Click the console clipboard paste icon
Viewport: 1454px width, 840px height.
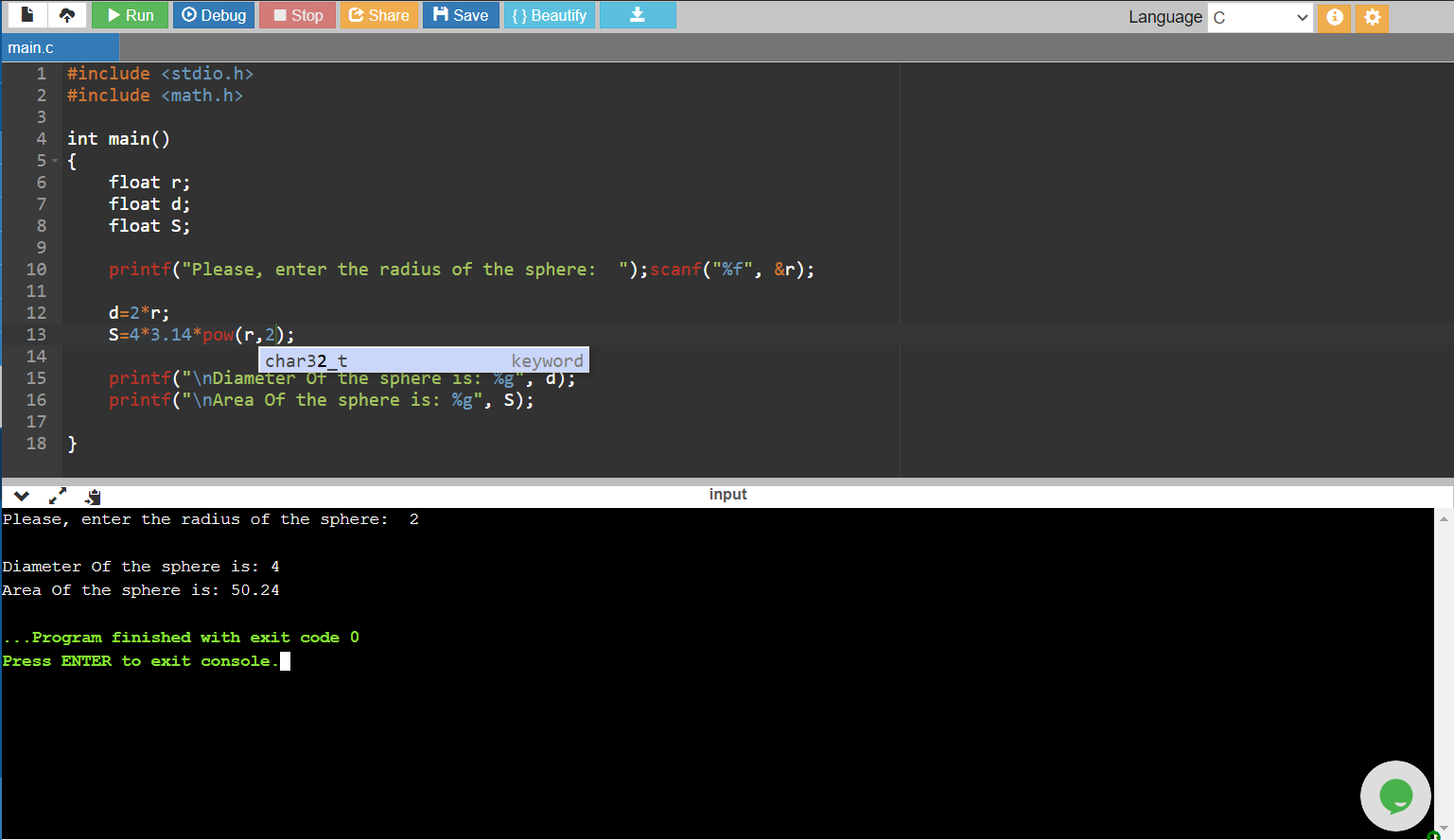point(93,496)
